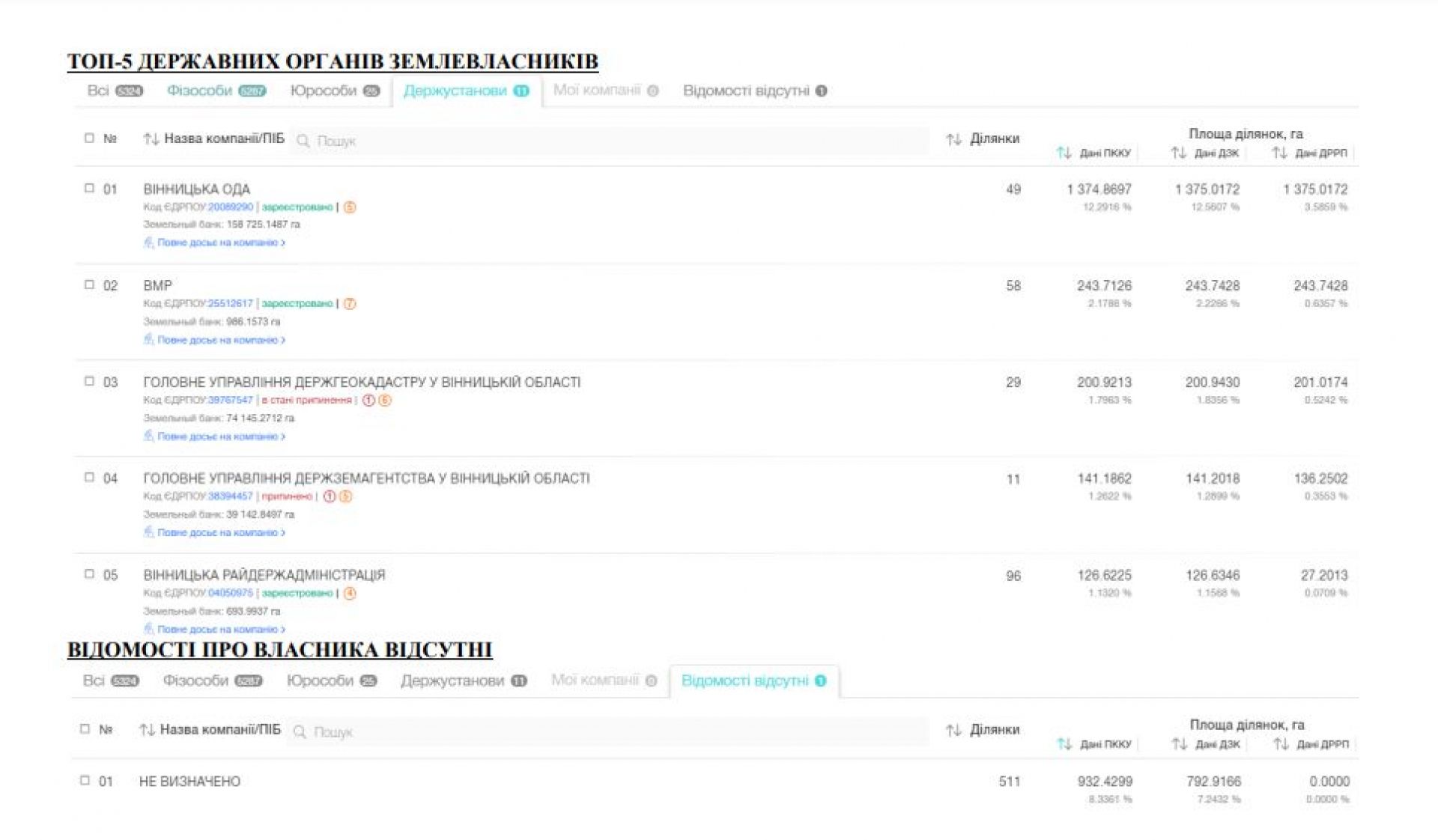Select the checkbox beside НЕ ВИЗНАЧЕНО
The height and width of the screenshot is (840, 1438).
point(85,780)
